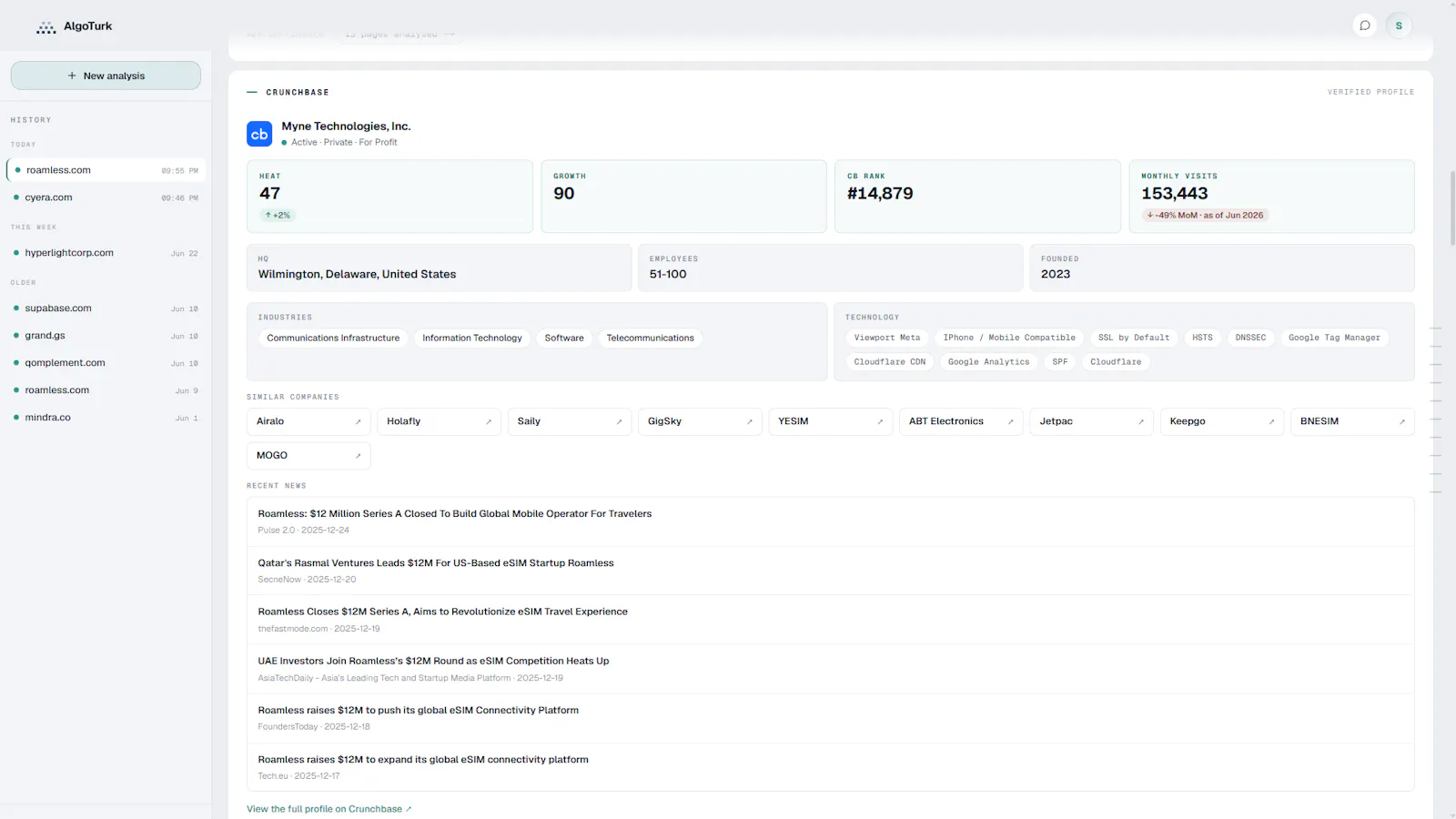Open news: Qatar's Rasmal Ventures Leads $12M
The width and height of the screenshot is (1456, 819).
(x=830, y=571)
